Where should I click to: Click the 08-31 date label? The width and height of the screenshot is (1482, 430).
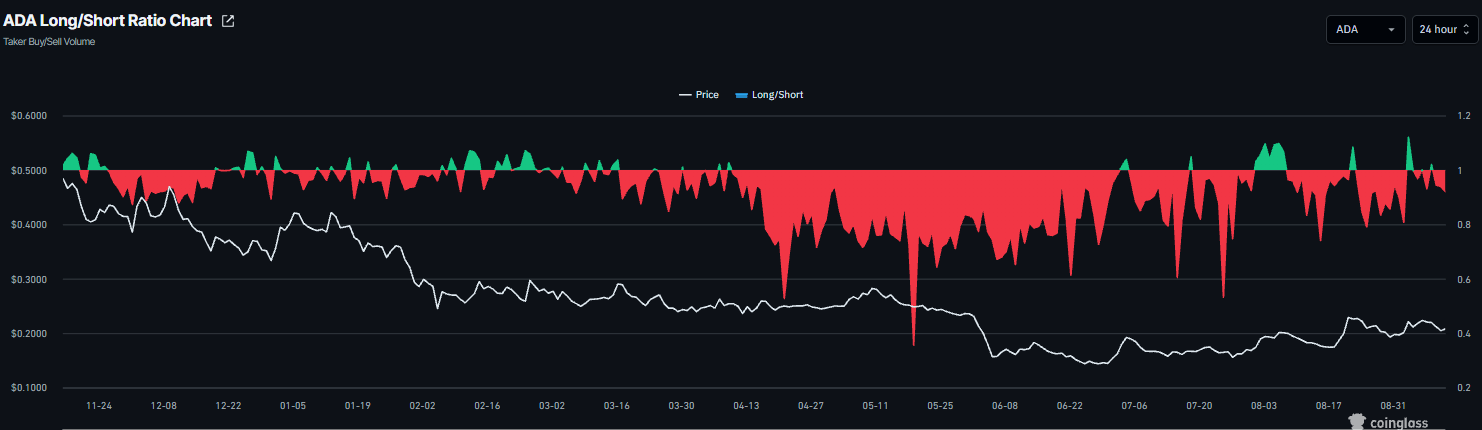[x=1393, y=407]
